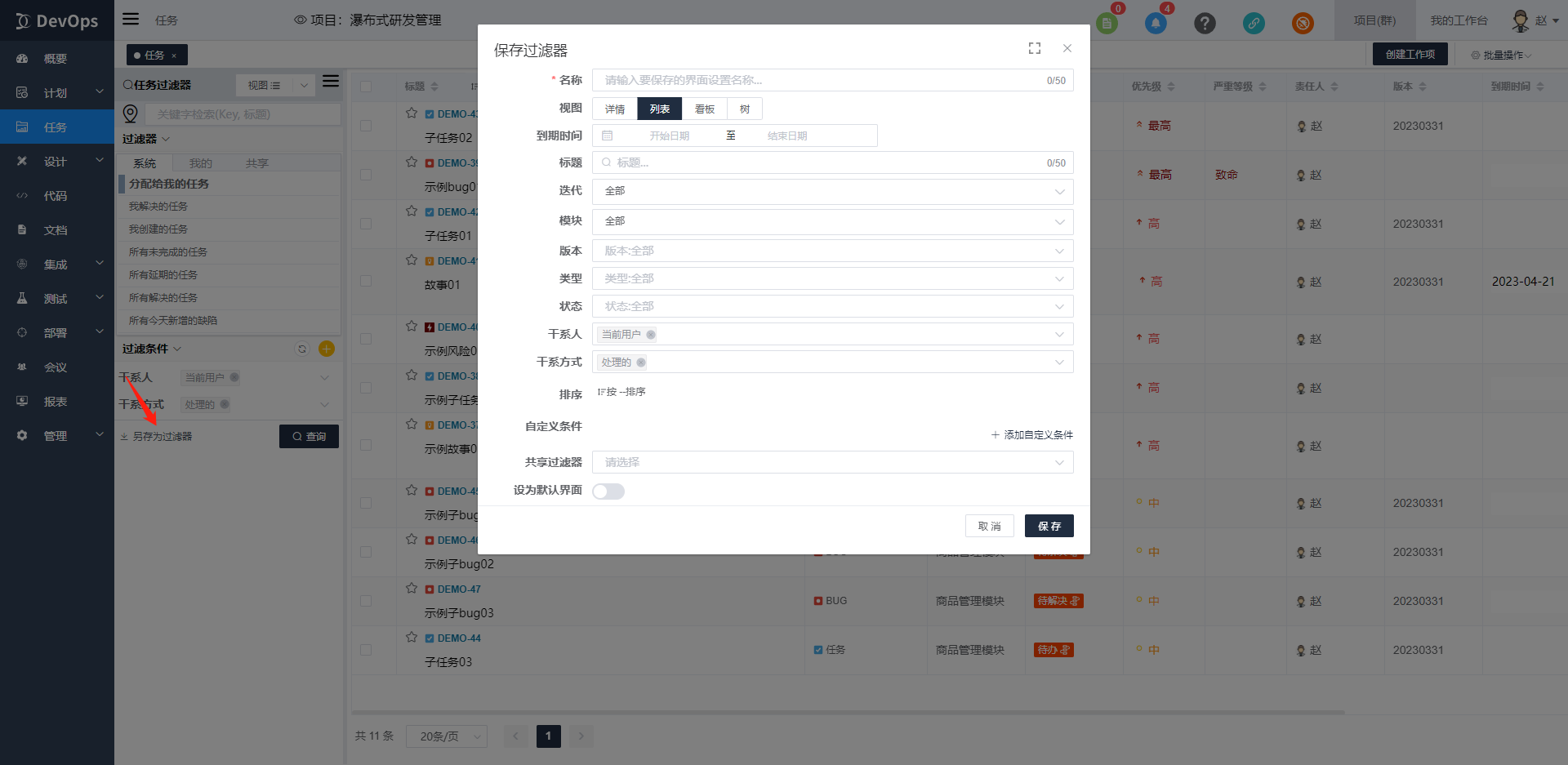Star the DEMO-47 task row
The height and width of the screenshot is (765, 1568).
tap(412, 588)
